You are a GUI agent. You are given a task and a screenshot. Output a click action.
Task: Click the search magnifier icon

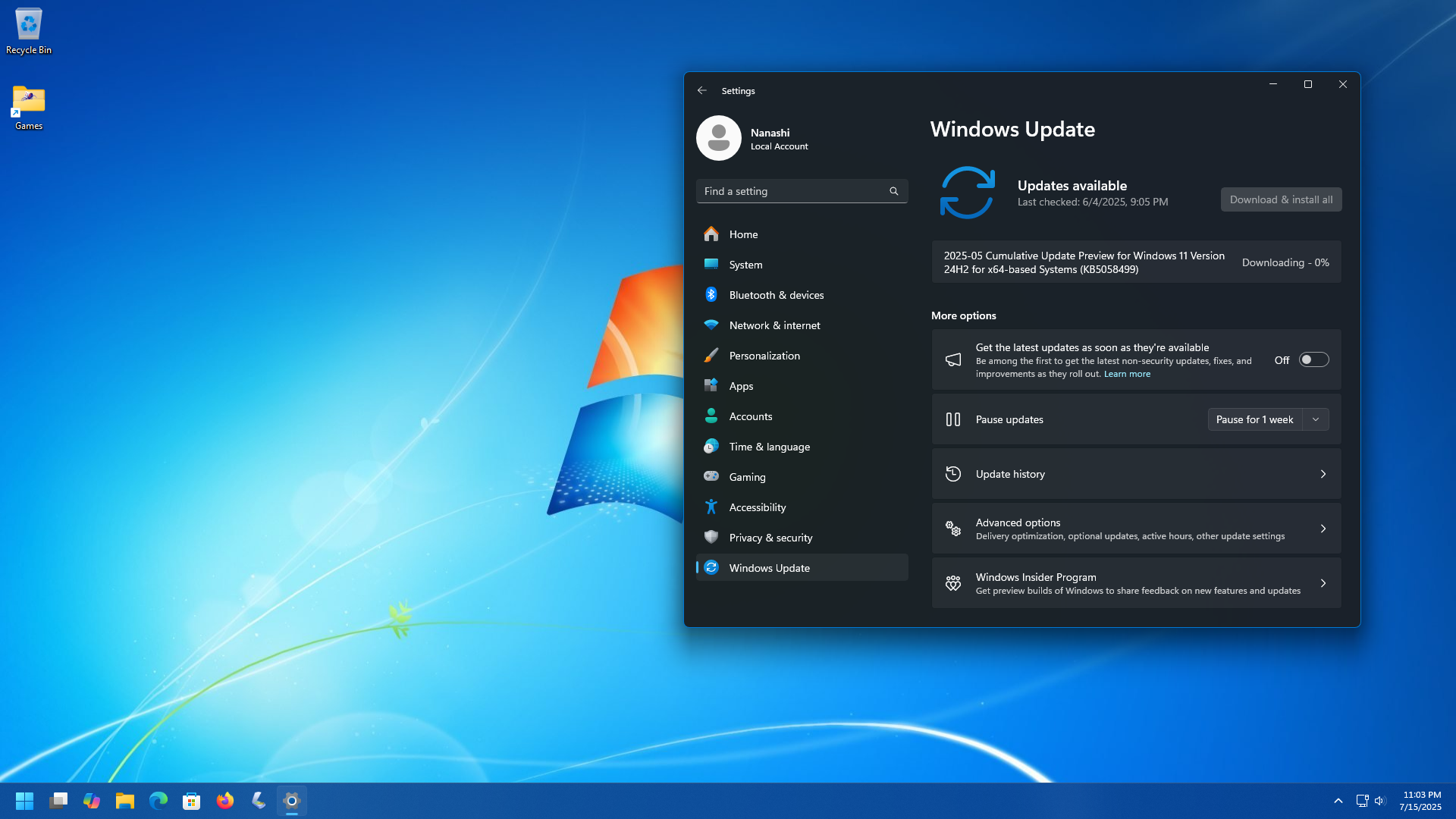(x=894, y=191)
